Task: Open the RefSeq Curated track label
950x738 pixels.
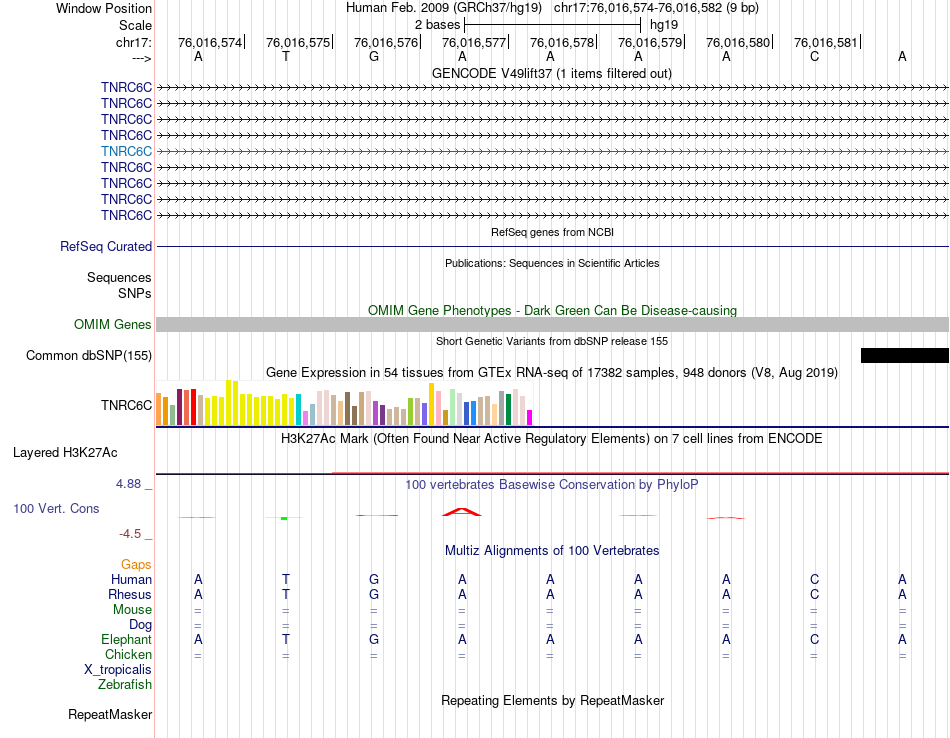Action: [106, 247]
